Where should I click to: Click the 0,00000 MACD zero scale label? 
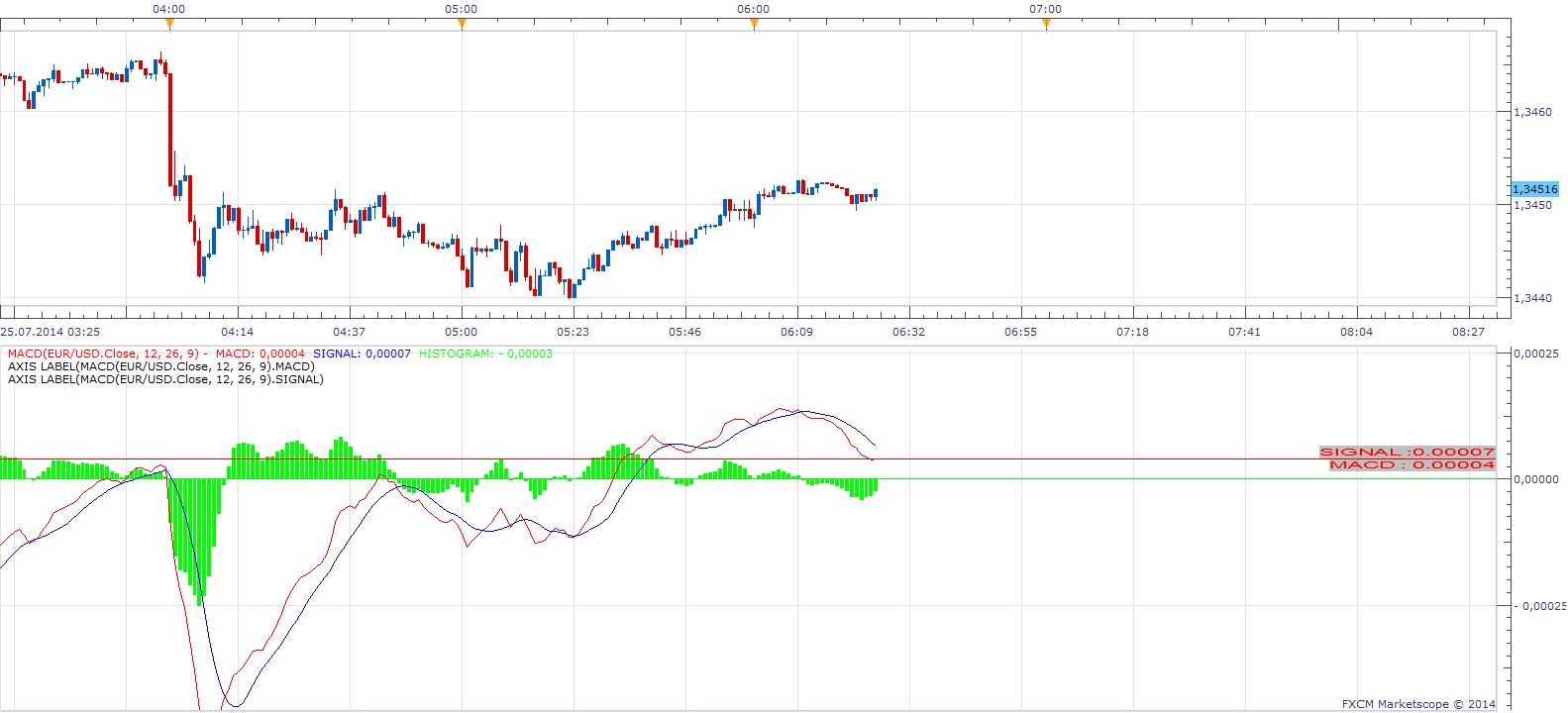[x=1536, y=479]
